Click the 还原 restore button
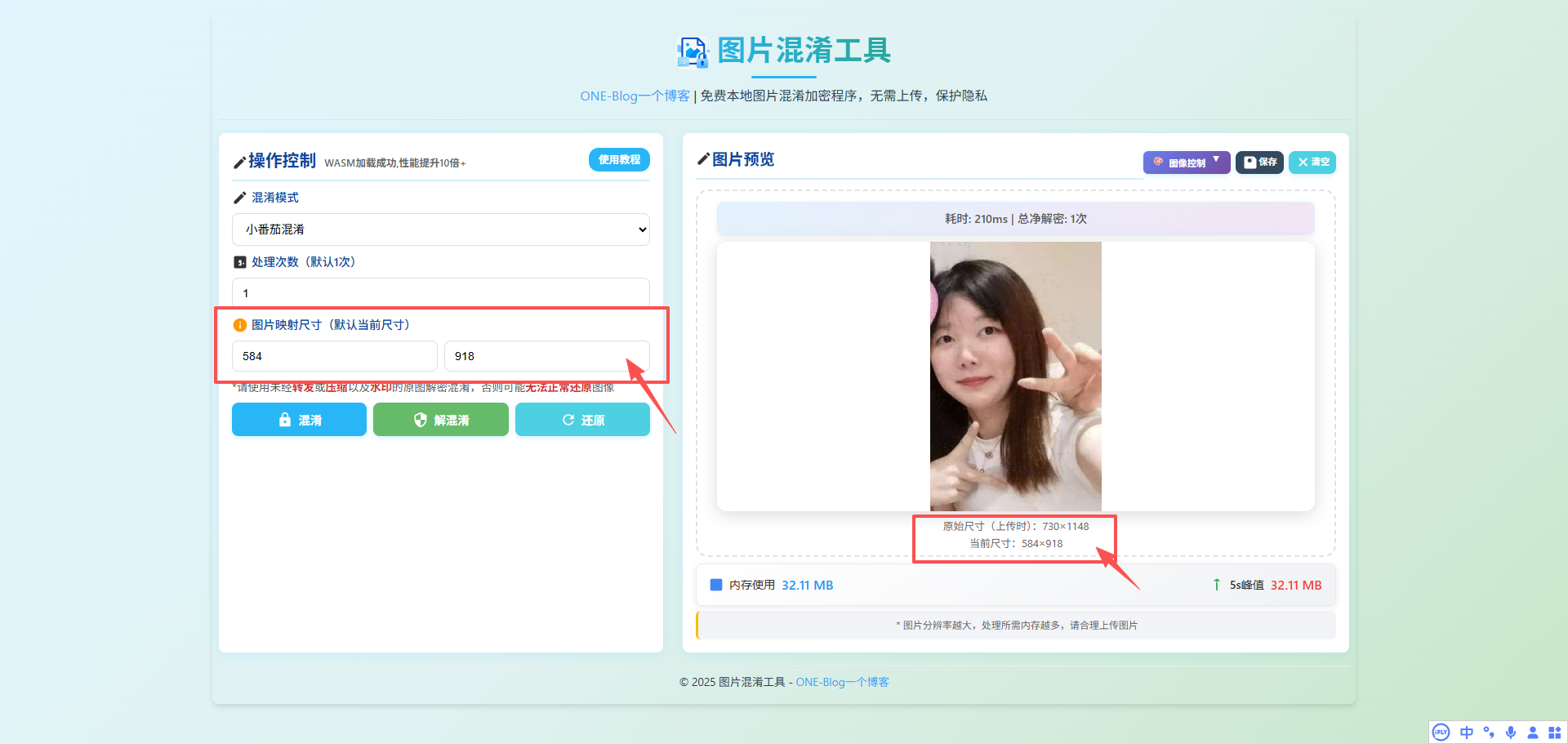This screenshot has height=744, width=1568. point(582,420)
